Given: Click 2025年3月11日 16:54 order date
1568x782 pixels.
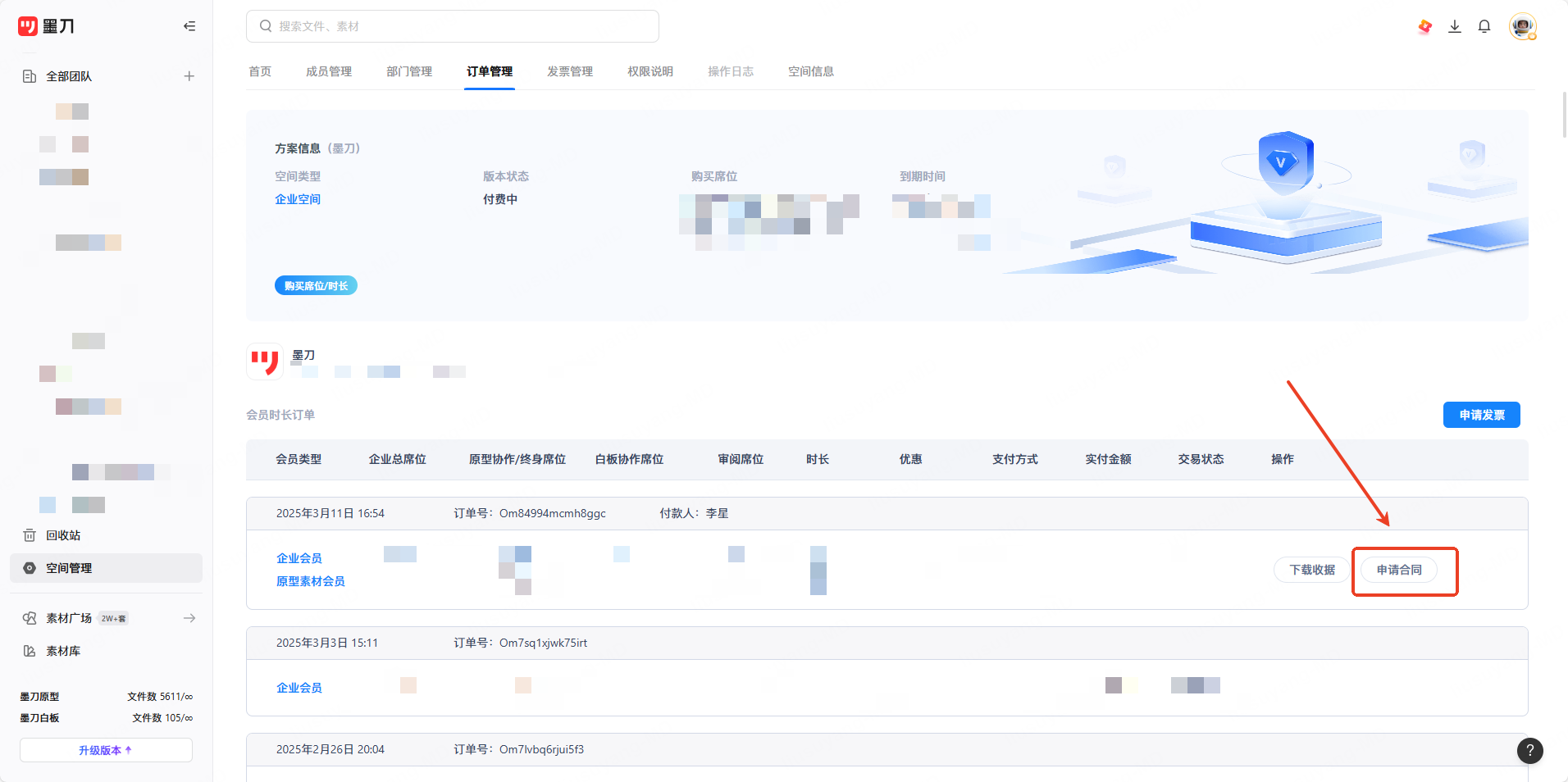Looking at the screenshot, I should point(330,513).
